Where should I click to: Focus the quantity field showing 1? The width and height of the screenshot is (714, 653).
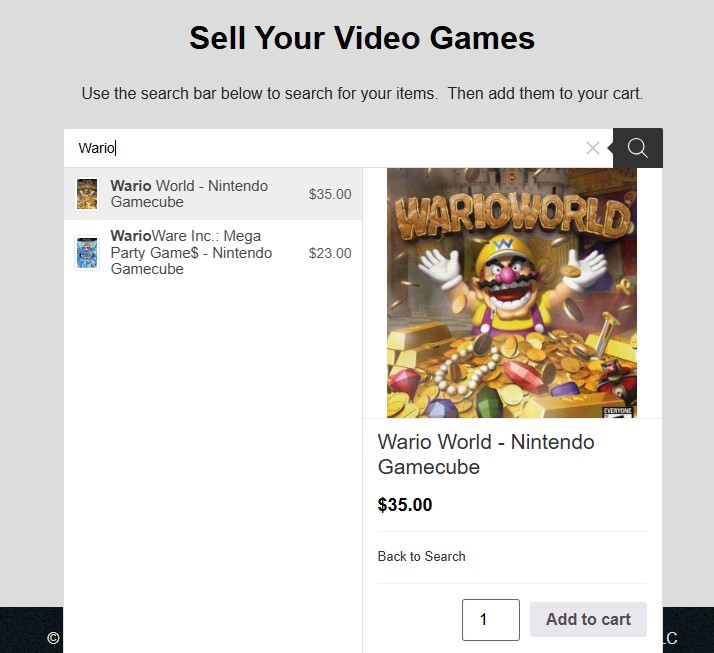(x=490, y=620)
